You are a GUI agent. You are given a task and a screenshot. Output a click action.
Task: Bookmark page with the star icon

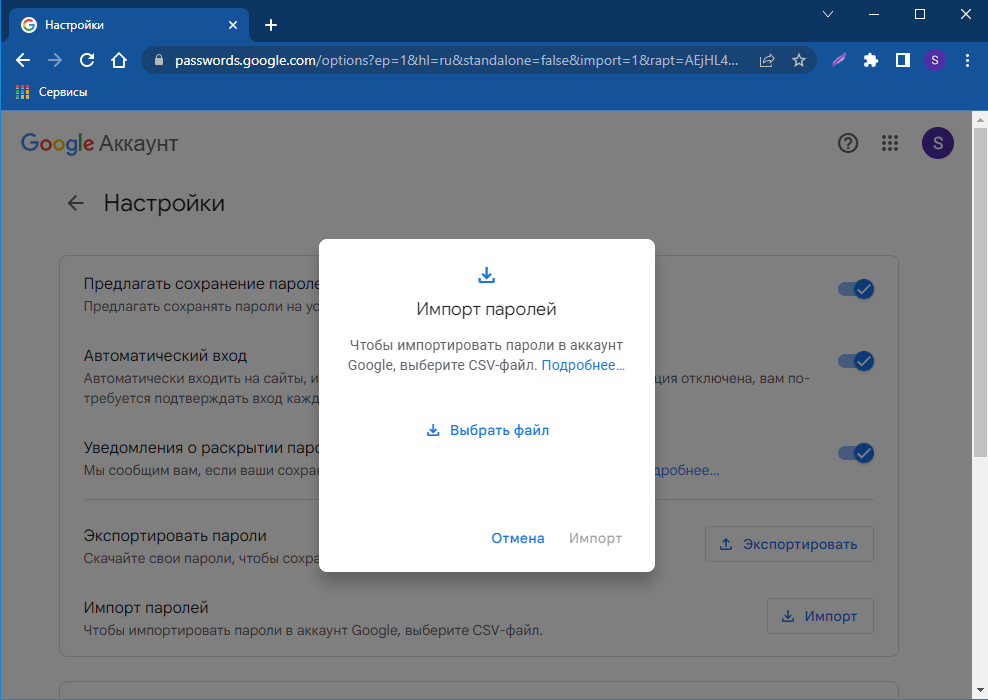[799, 60]
